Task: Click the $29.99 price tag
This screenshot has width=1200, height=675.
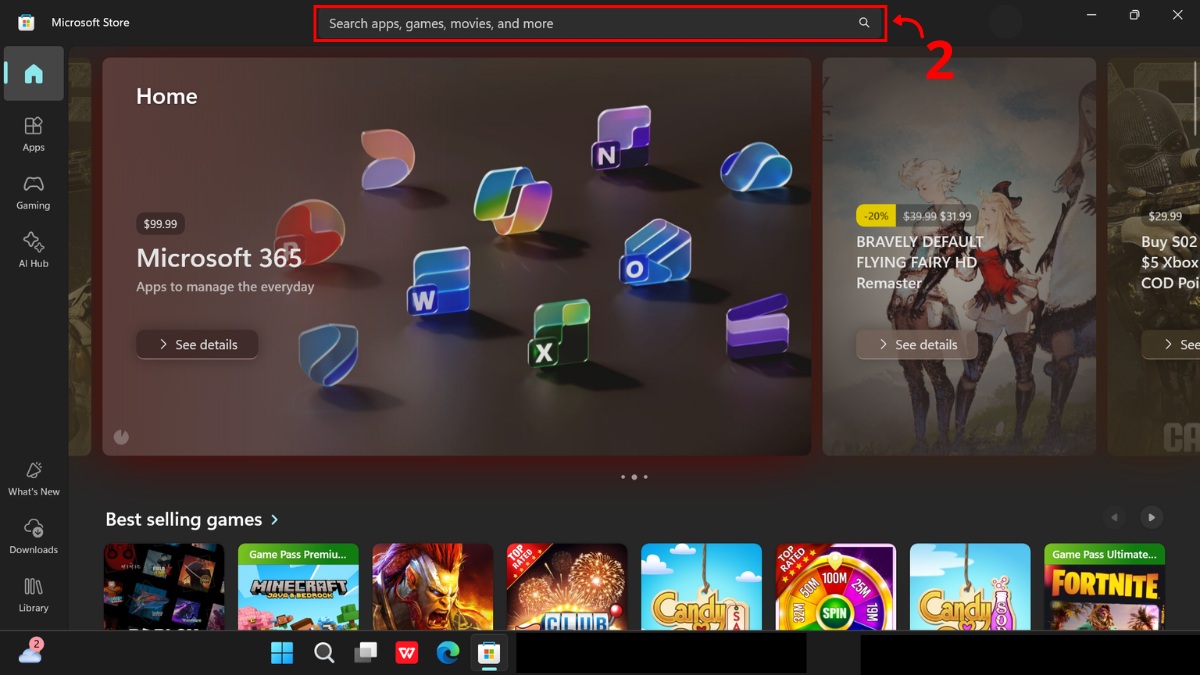Action: (x=1165, y=216)
